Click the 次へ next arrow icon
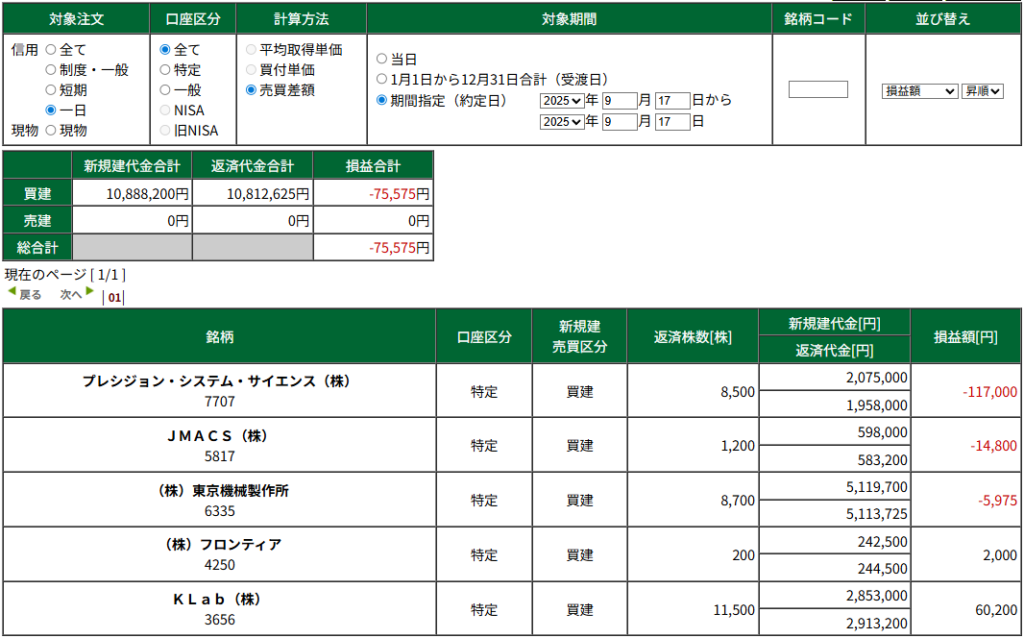This screenshot has width=1024, height=638. coord(90,292)
